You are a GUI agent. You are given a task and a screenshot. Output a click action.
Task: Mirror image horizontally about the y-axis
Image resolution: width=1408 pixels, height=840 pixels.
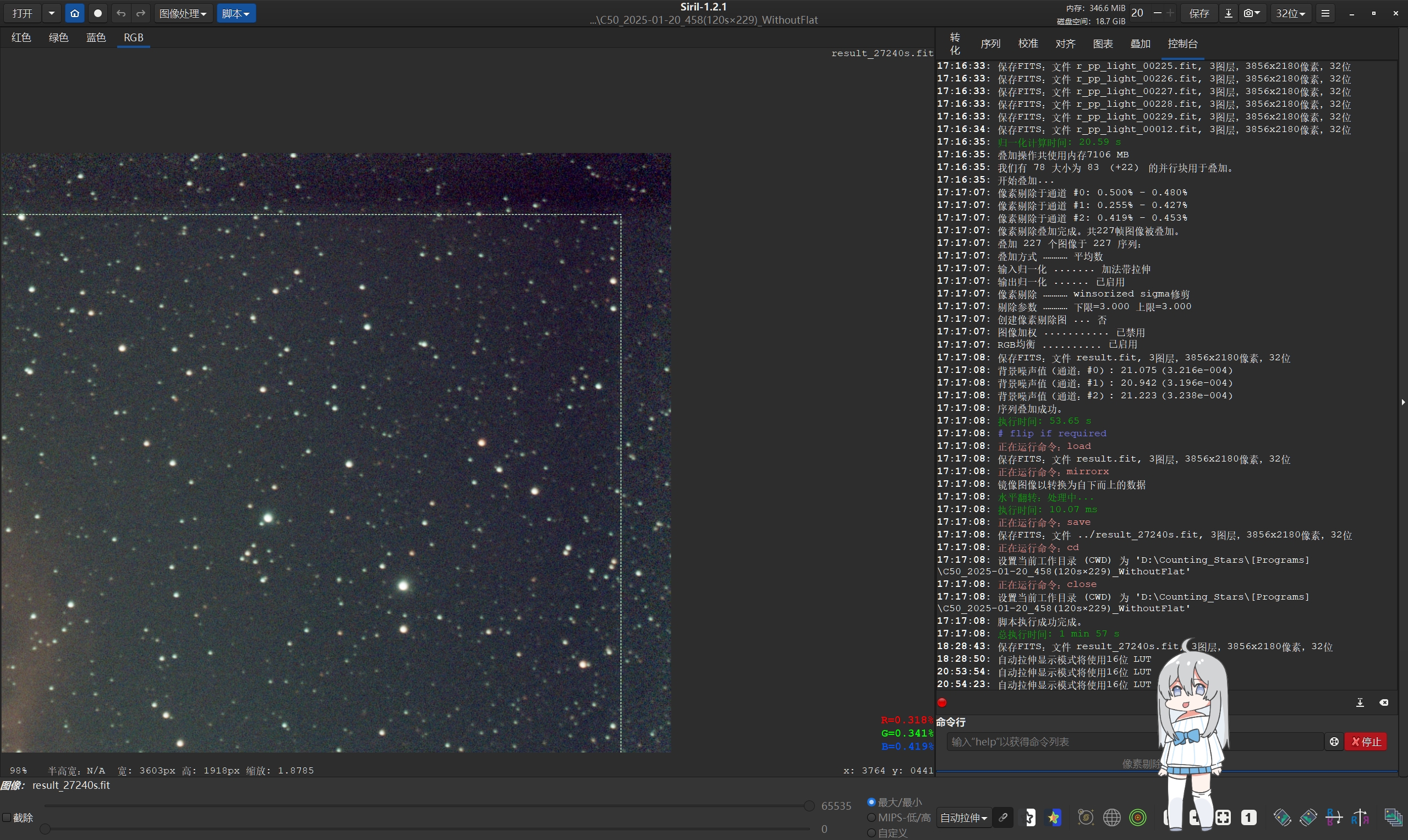point(1360,817)
